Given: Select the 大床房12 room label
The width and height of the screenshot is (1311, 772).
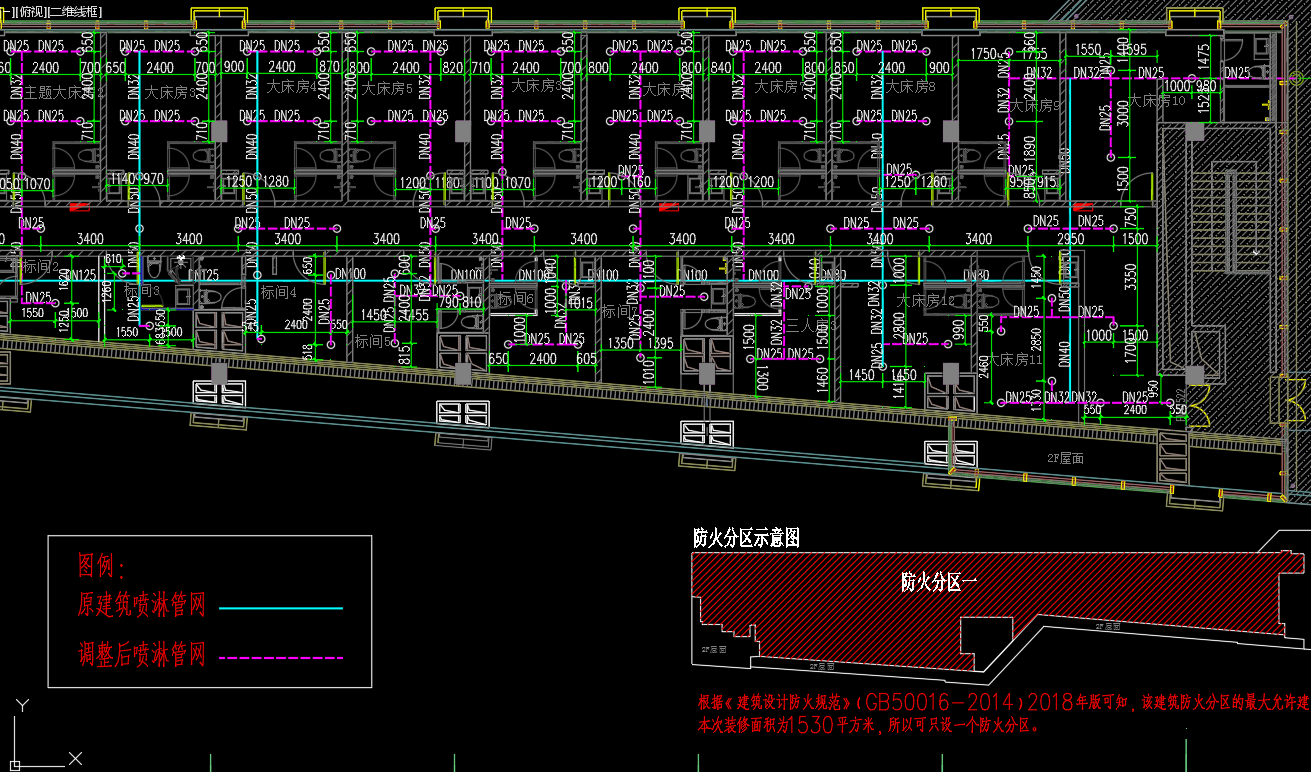Looking at the screenshot, I should 925,300.
